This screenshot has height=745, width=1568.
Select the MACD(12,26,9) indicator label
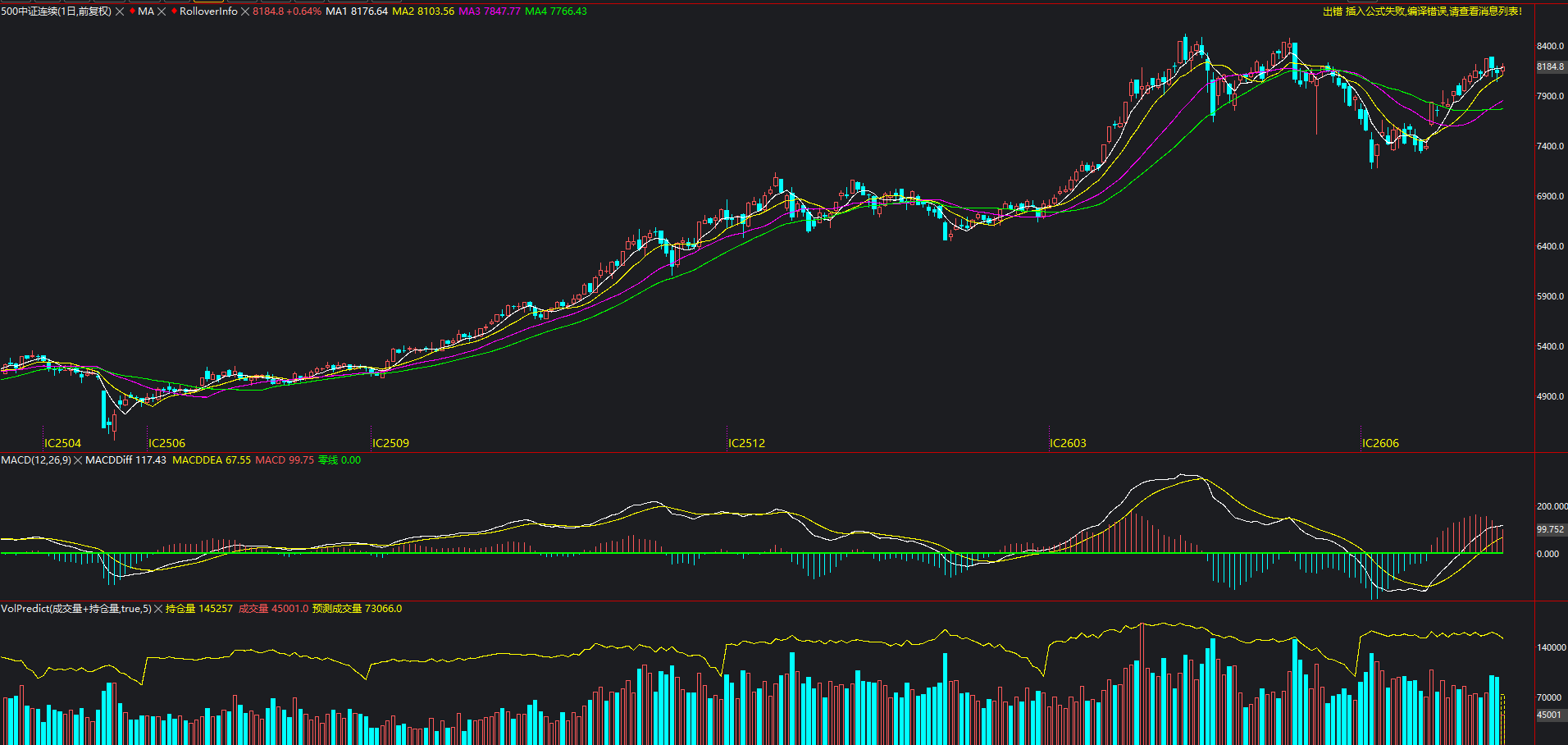pos(36,460)
